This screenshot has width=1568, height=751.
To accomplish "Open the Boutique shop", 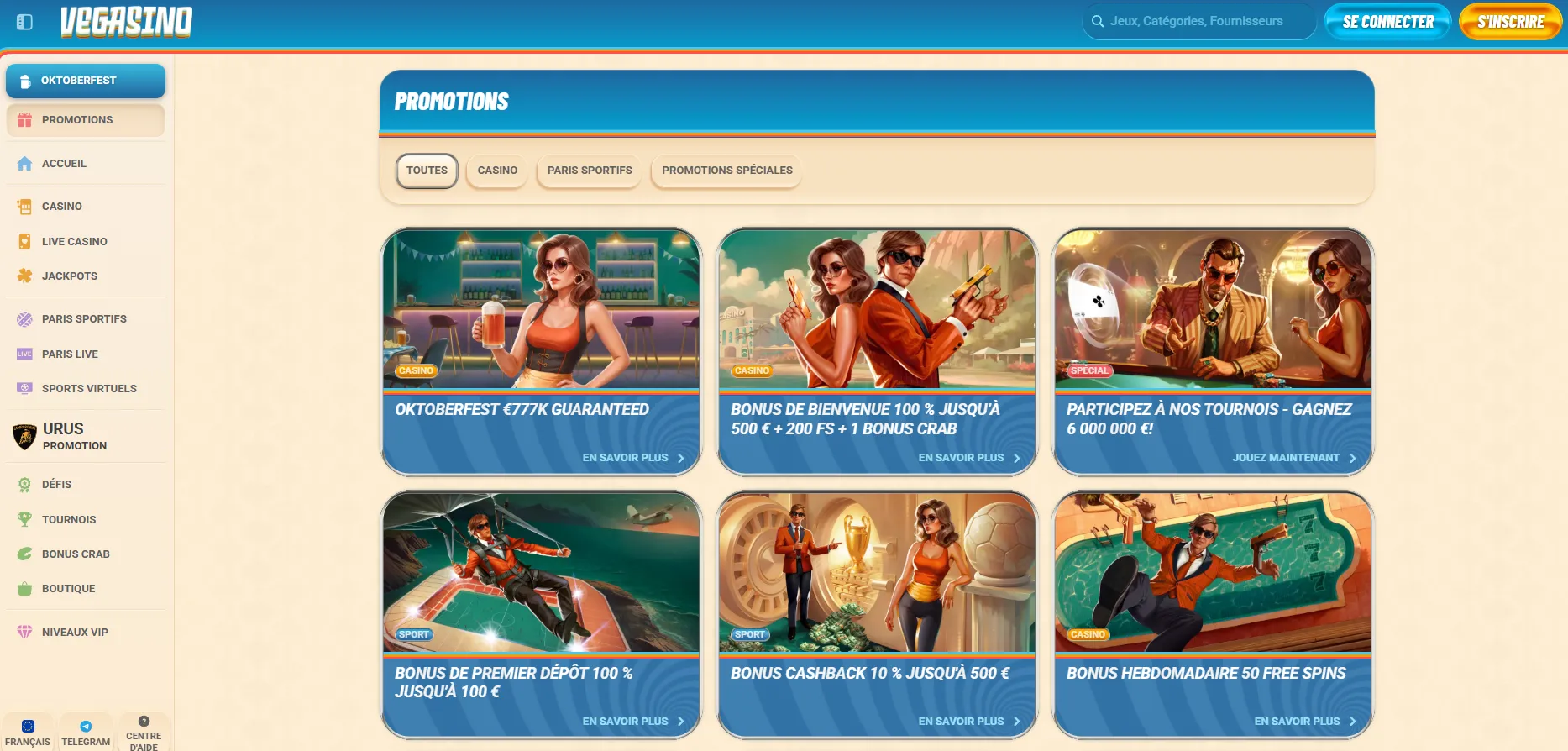I will 68,589.
